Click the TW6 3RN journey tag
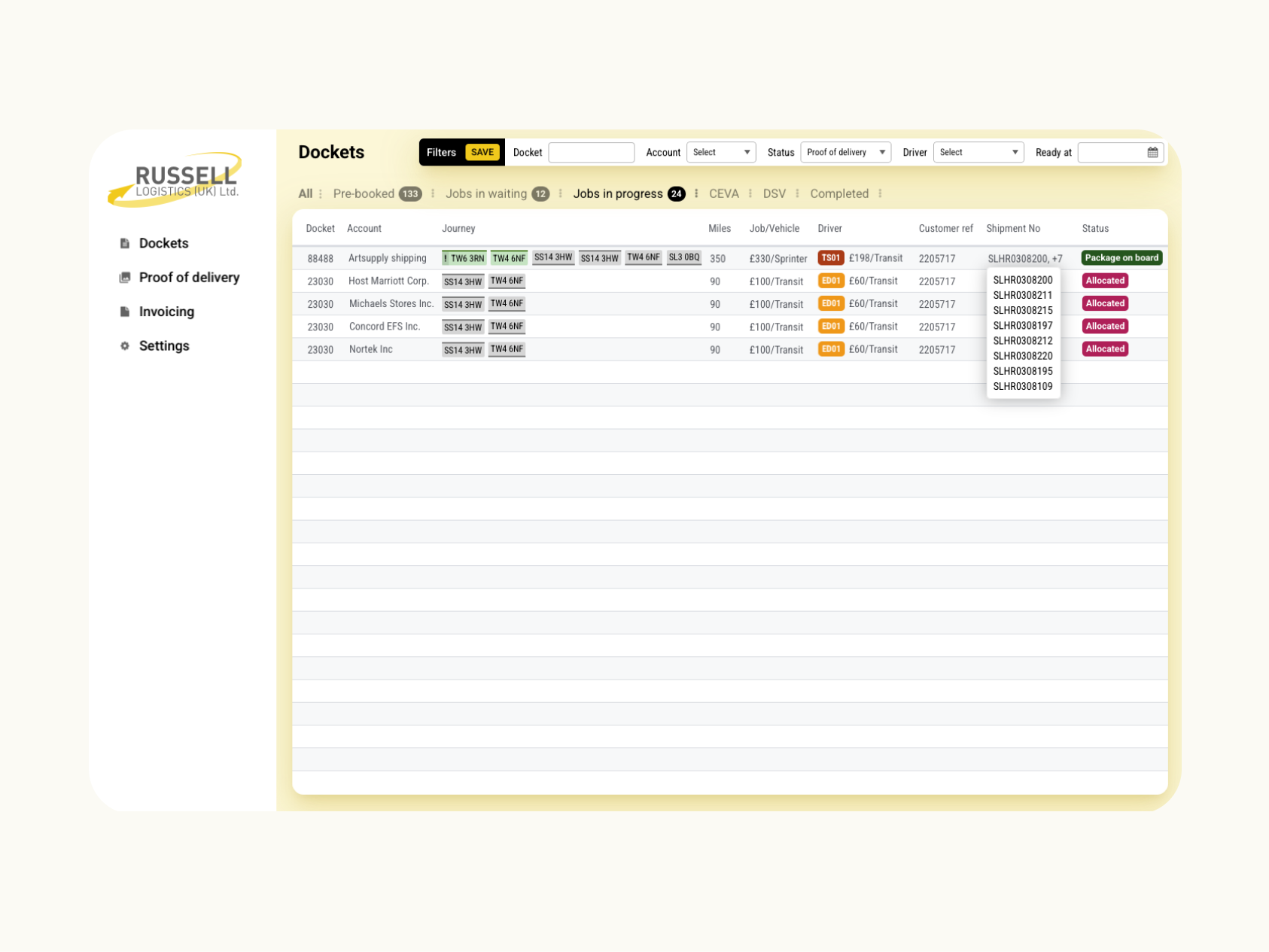Viewport: 1269px width, 952px height. (464, 258)
